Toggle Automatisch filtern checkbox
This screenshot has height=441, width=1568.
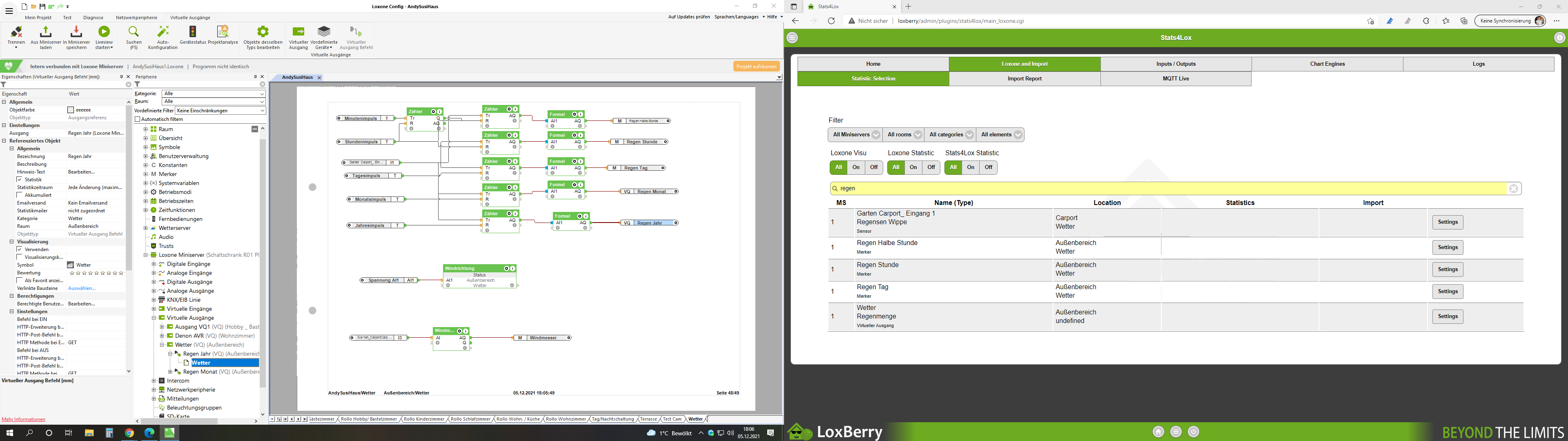point(138,119)
